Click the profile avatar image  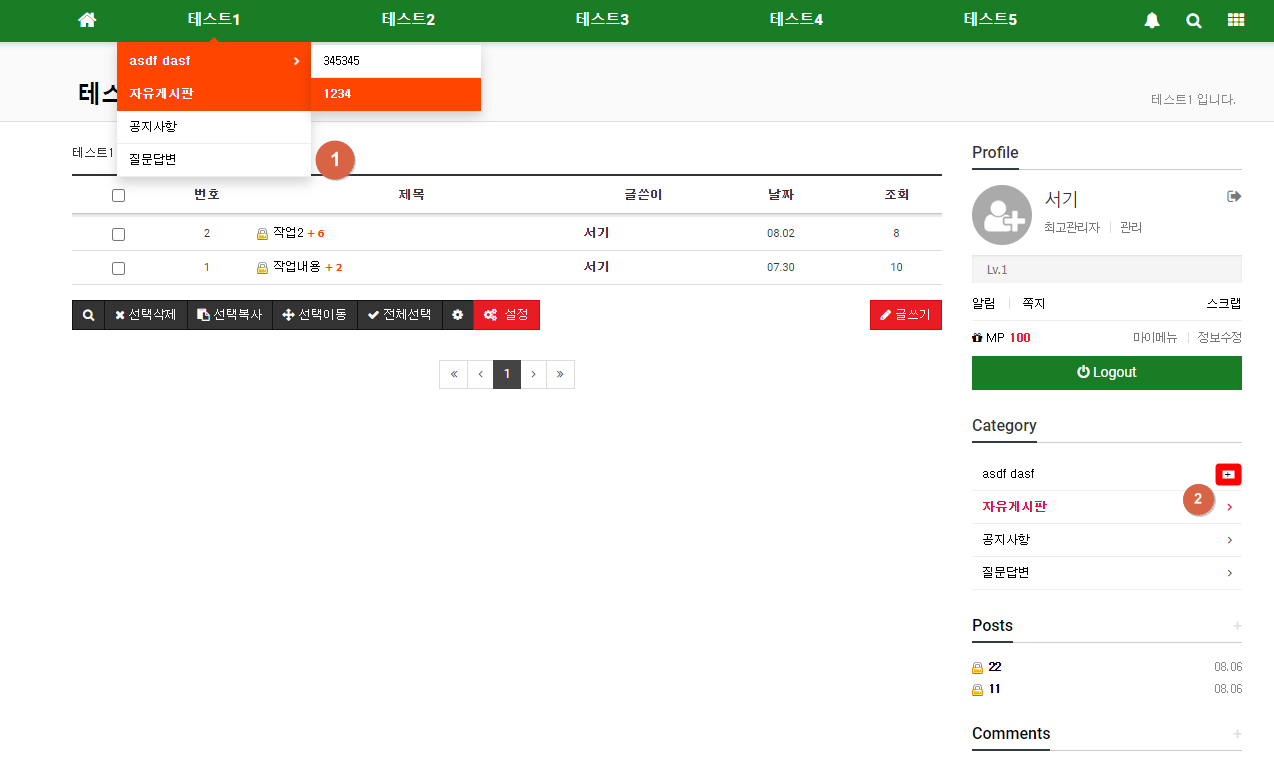coord(1001,215)
